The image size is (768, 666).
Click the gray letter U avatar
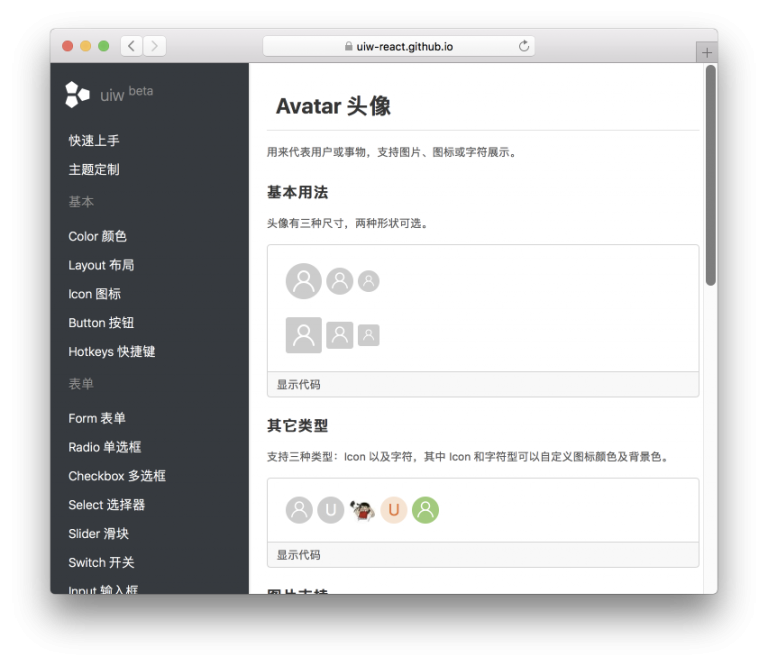point(331,510)
